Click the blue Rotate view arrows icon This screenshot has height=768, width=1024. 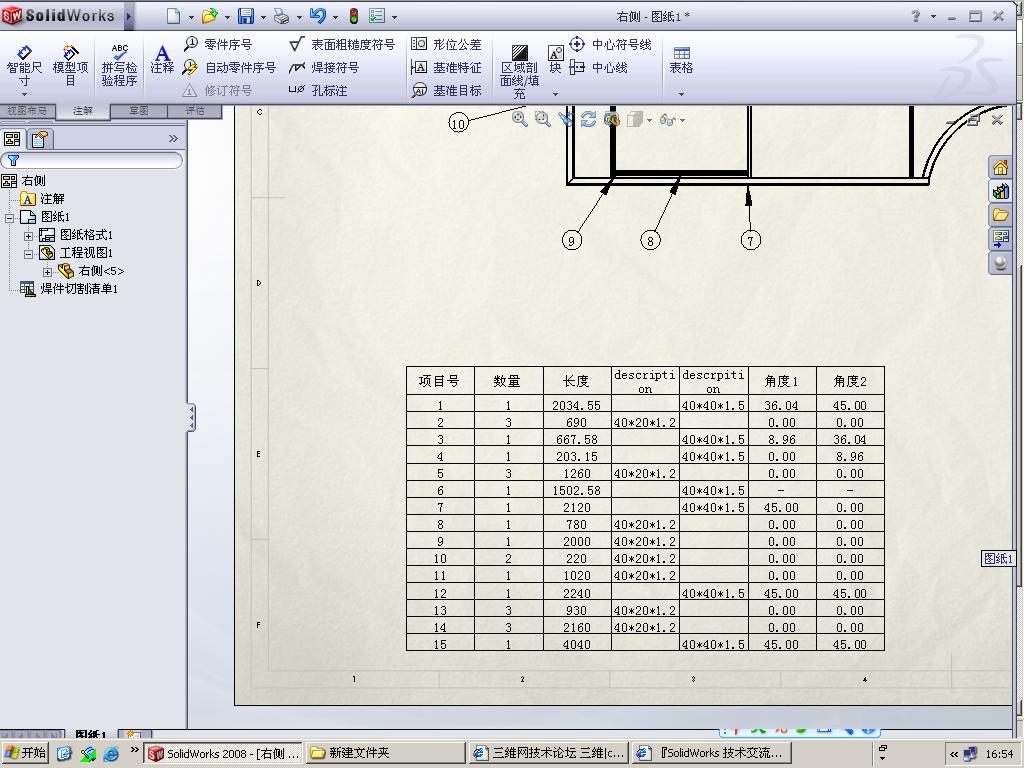tap(588, 120)
